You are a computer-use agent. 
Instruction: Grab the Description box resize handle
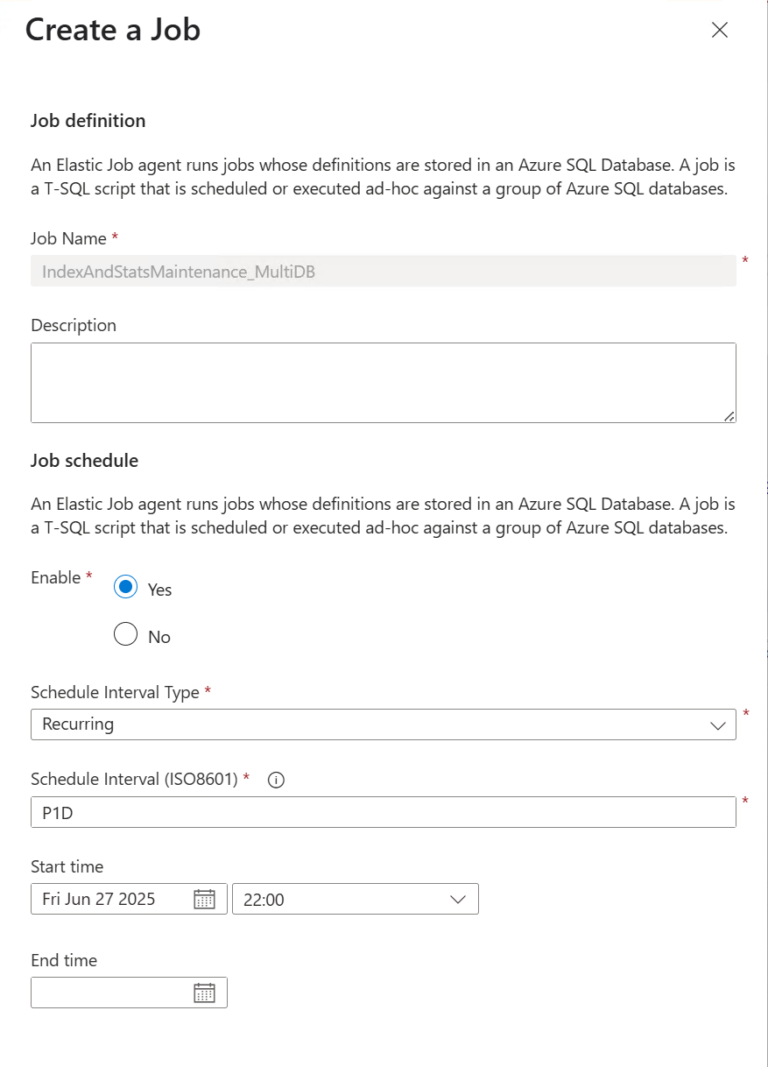pos(729,415)
